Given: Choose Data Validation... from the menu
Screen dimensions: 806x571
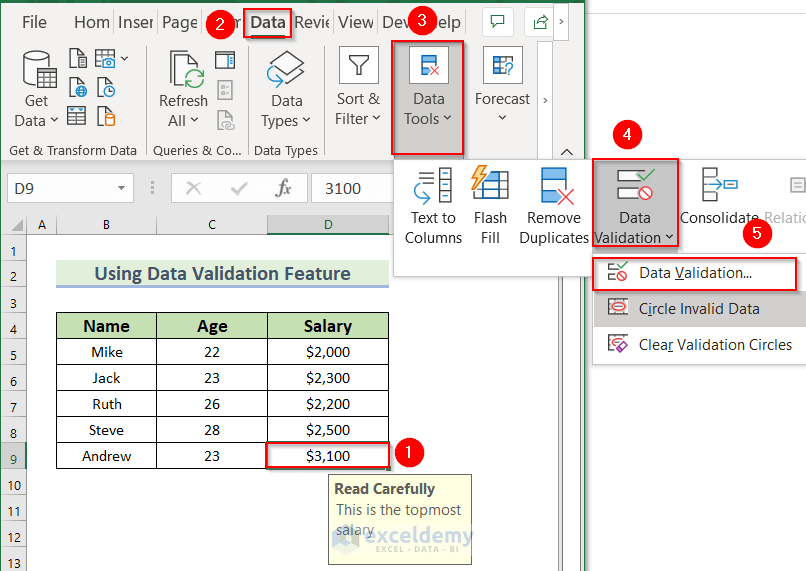Looking at the screenshot, I should 694,273.
